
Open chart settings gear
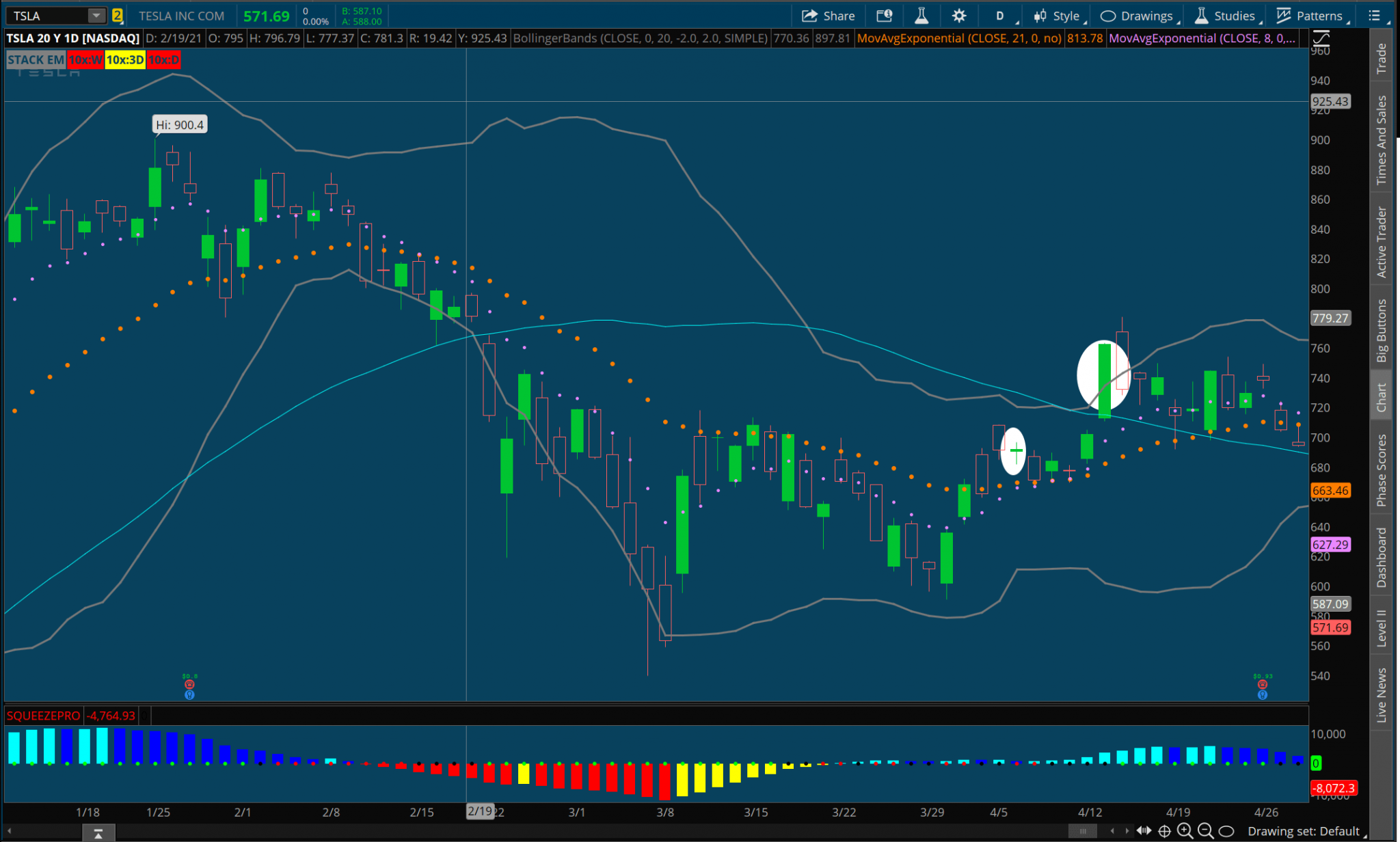(x=959, y=15)
